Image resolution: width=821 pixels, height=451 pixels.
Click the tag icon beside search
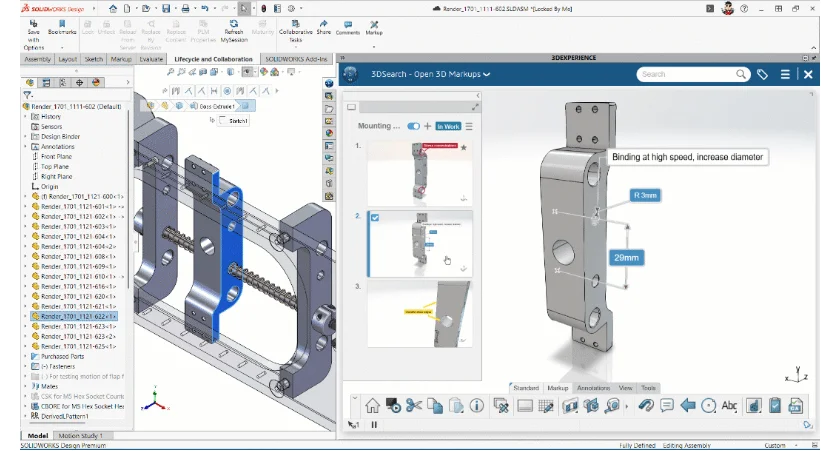pos(762,74)
